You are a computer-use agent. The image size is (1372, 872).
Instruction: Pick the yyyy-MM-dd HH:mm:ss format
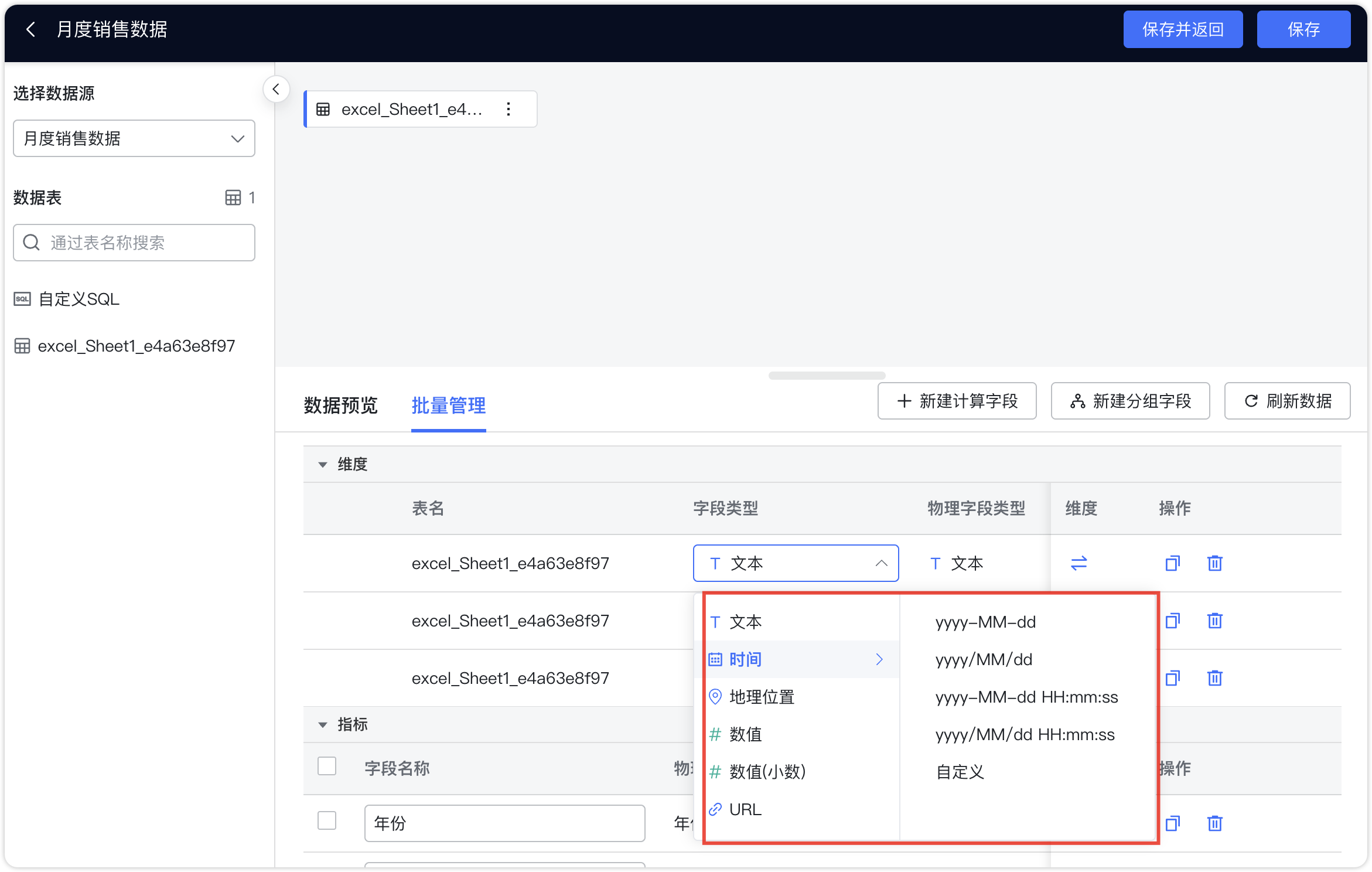(x=1028, y=697)
